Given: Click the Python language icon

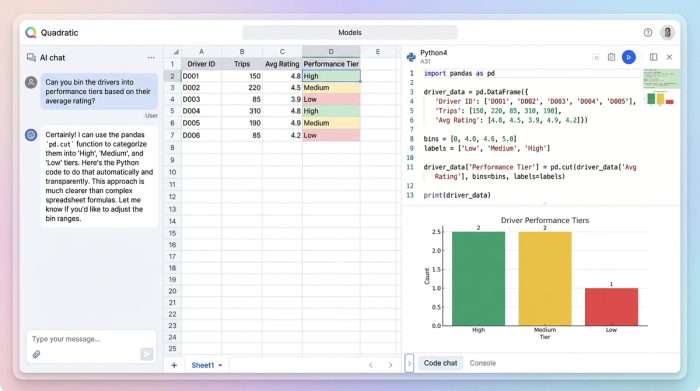Looking at the screenshot, I should [x=411, y=57].
